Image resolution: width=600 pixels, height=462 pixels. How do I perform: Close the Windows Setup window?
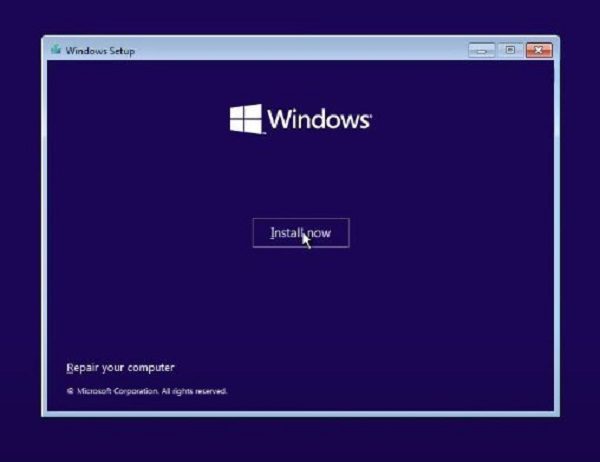point(538,50)
